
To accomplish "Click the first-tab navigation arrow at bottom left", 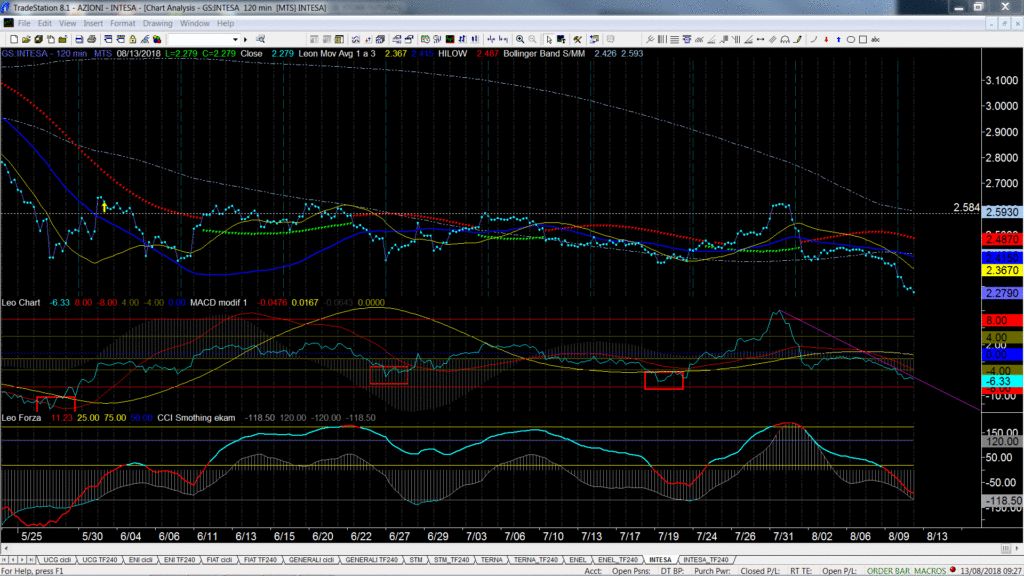I will pyautogui.click(x=5, y=560).
